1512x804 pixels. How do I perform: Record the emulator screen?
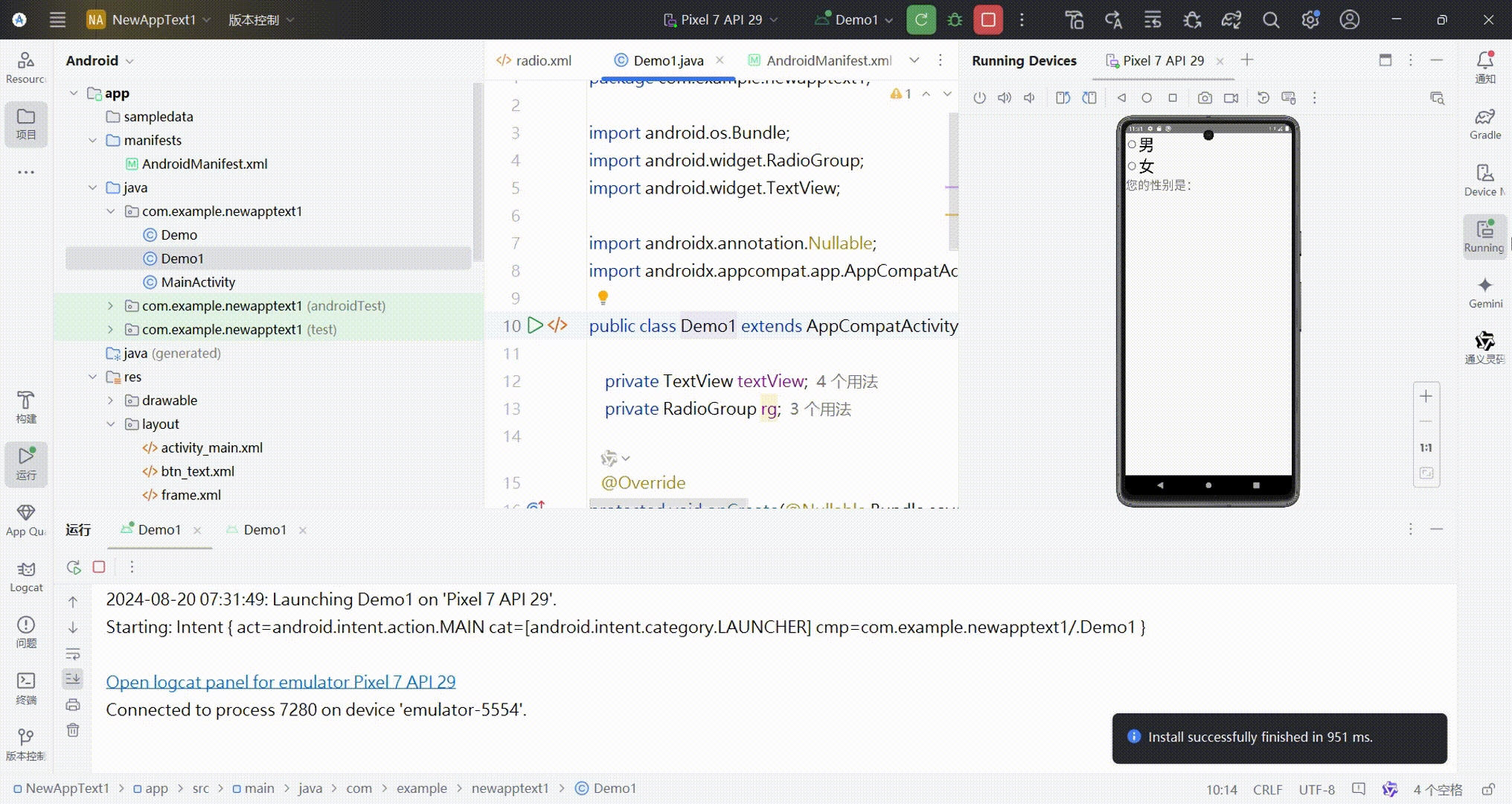tap(1231, 98)
